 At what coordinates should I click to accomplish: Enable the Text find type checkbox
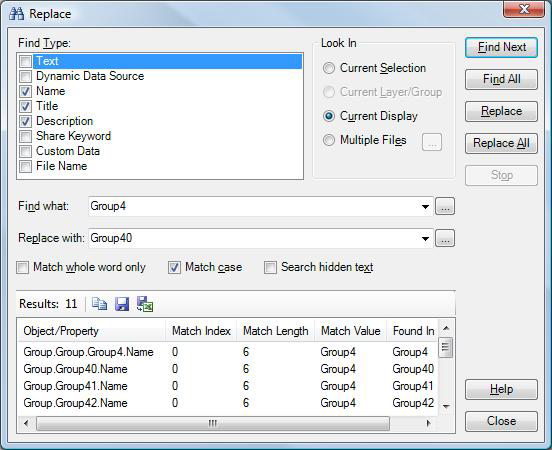(25, 61)
